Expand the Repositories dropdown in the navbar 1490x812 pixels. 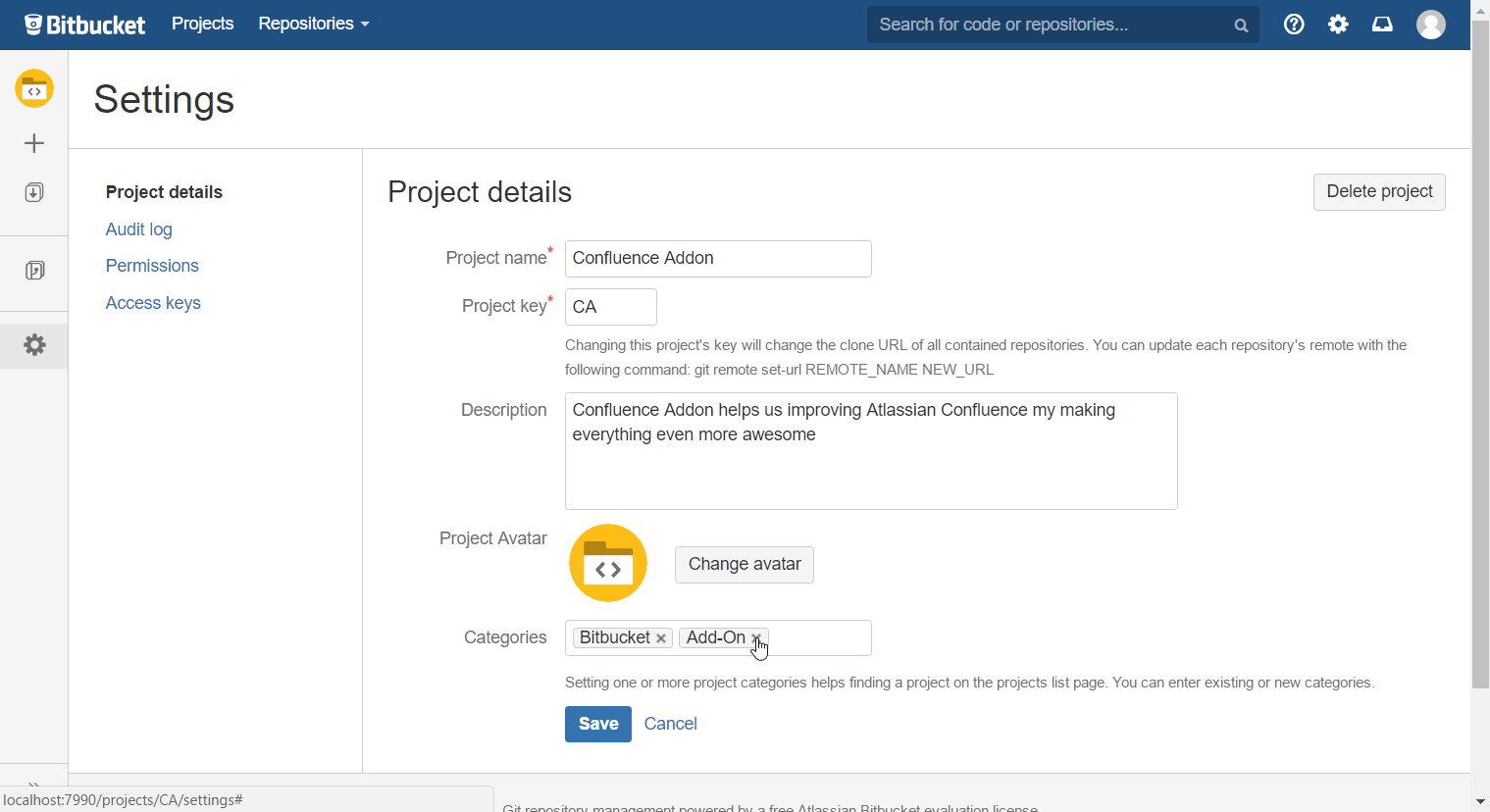pyautogui.click(x=313, y=24)
